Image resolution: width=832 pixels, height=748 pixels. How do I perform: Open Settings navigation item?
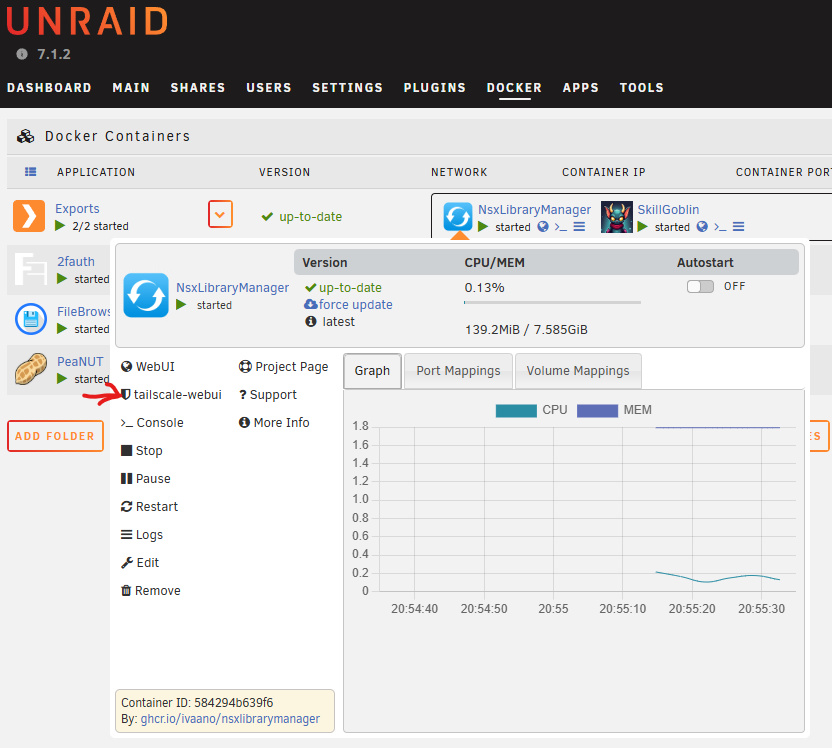tap(348, 88)
